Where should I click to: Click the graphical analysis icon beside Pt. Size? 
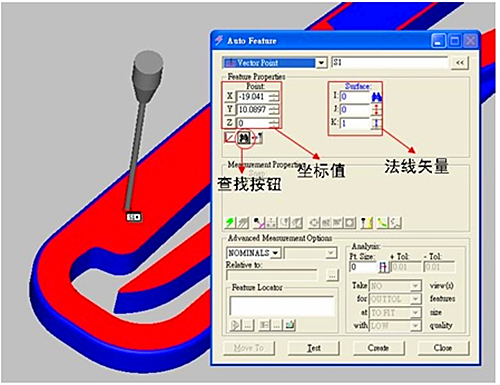(384, 267)
